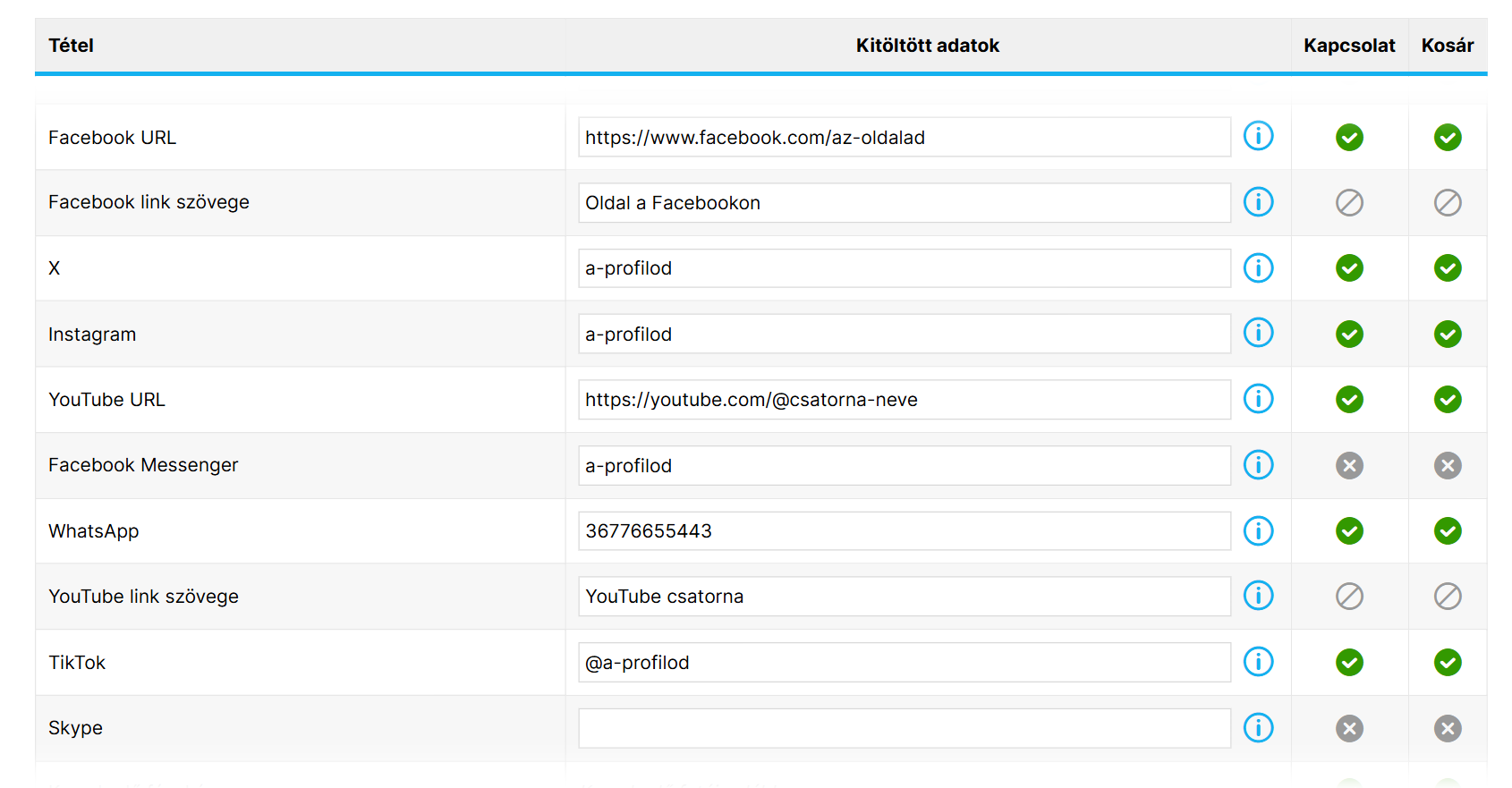Focus the empty Skype input field
The image size is (1512, 788).
point(905,728)
